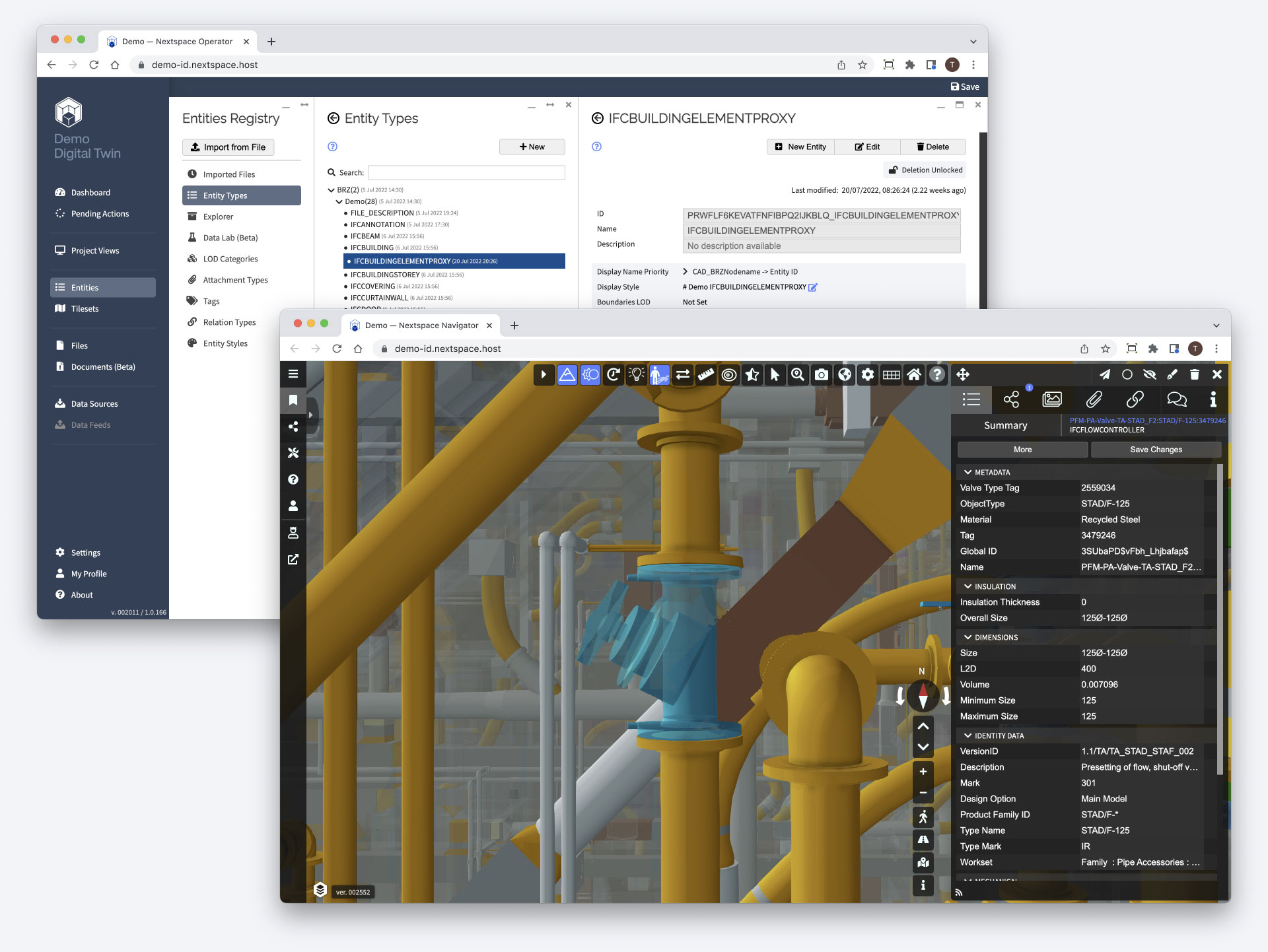Expand the Display Name Priority chevron
The image size is (1268, 952).
(685, 272)
